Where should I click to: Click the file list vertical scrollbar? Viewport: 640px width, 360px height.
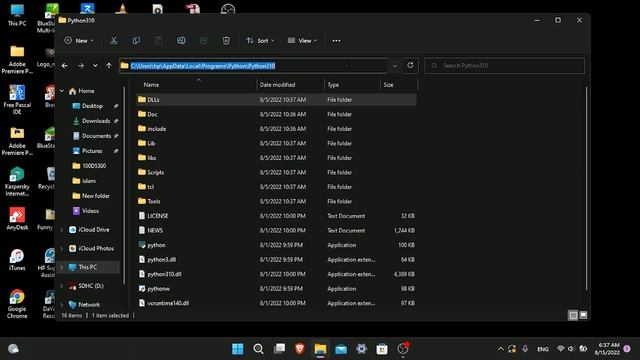pyautogui.click(x=587, y=188)
